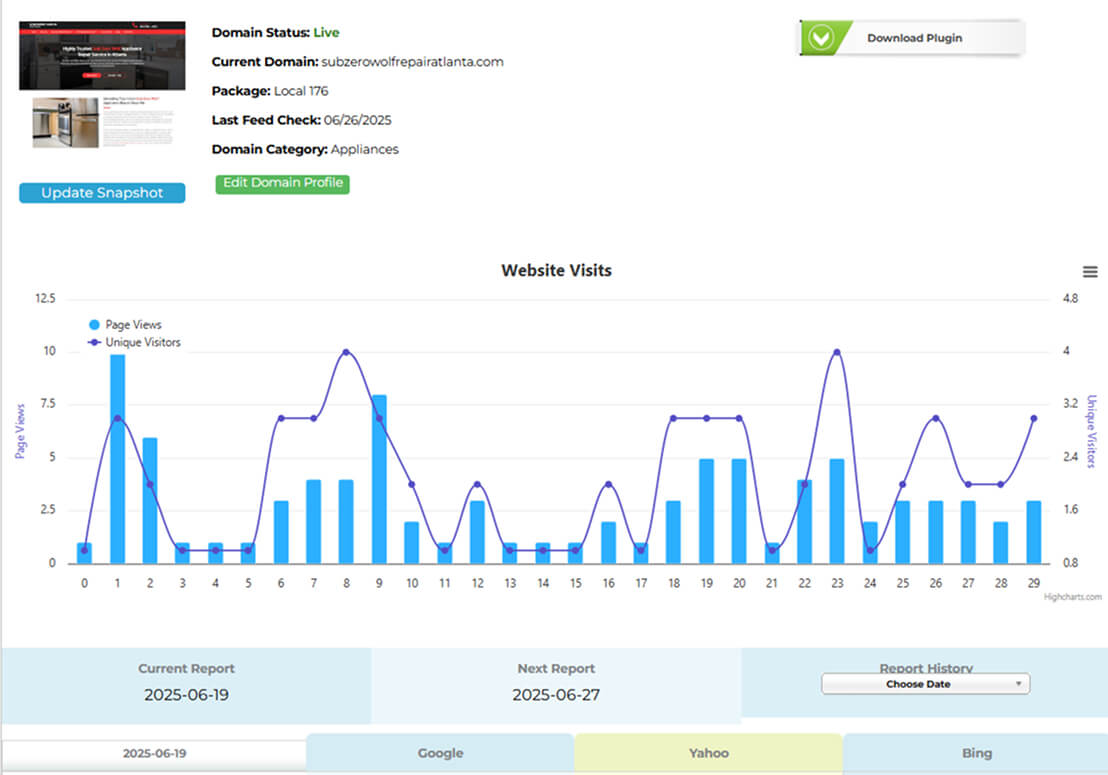This screenshot has height=775, width=1108.
Task: Switch to the Bing tab
Action: click(976, 753)
